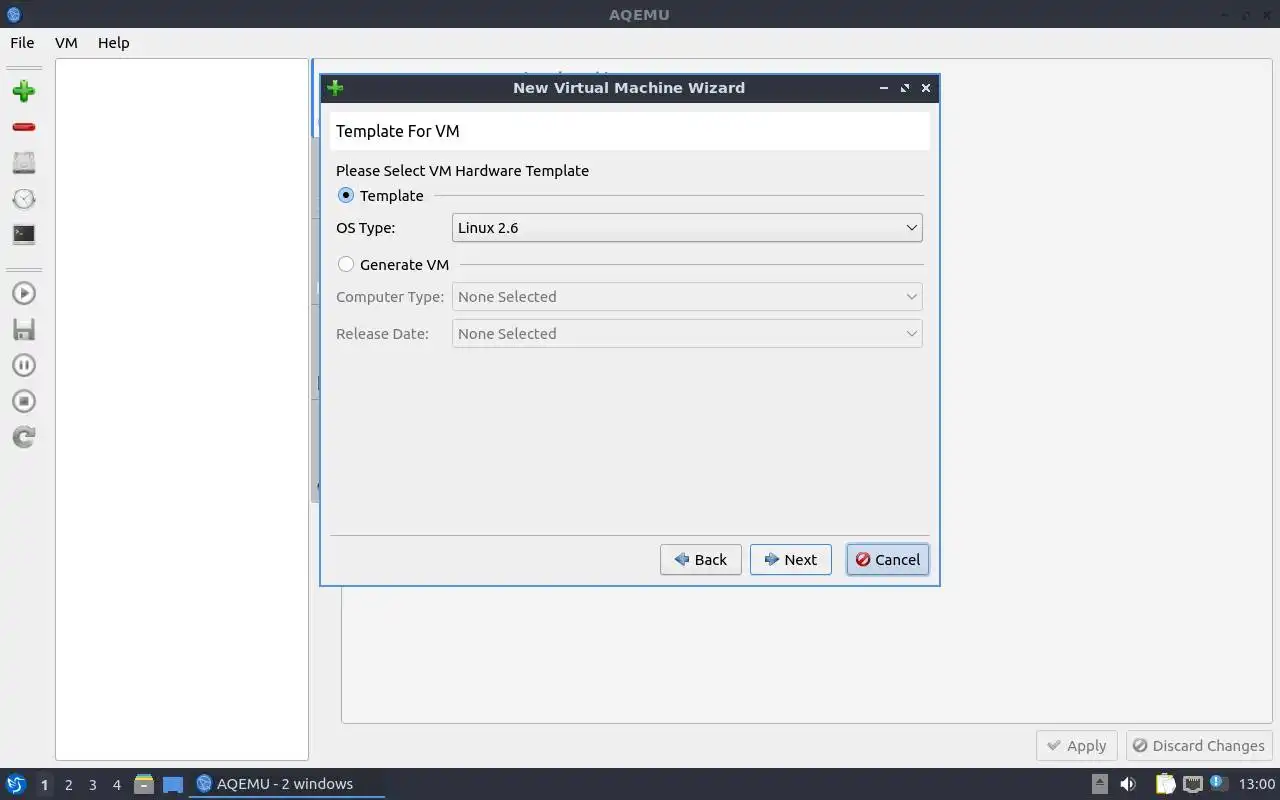
Task: Click the AQEMU app icon in main titlebar
Action: tap(14, 14)
